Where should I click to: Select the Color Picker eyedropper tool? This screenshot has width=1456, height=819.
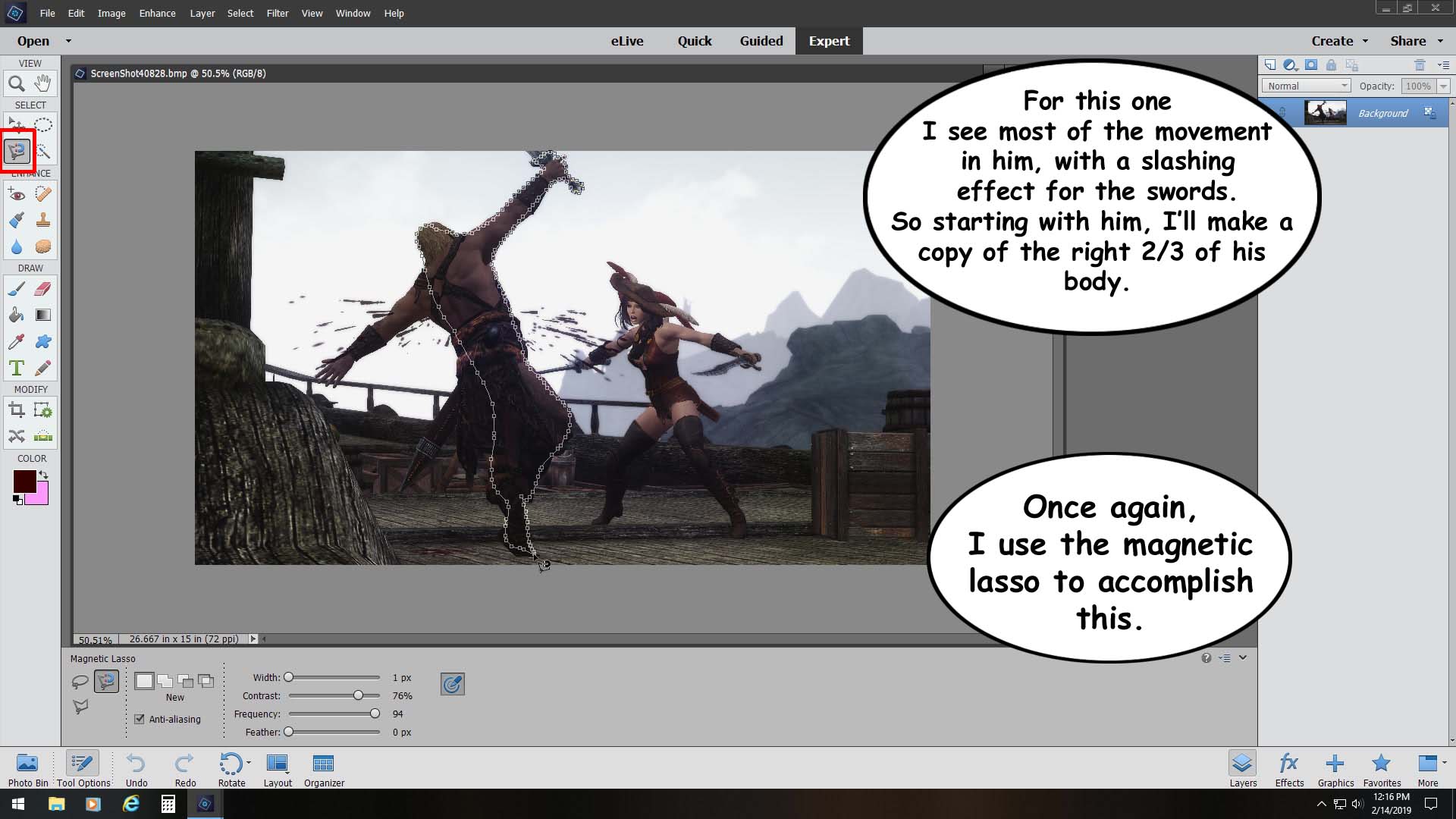click(x=16, y=342)
